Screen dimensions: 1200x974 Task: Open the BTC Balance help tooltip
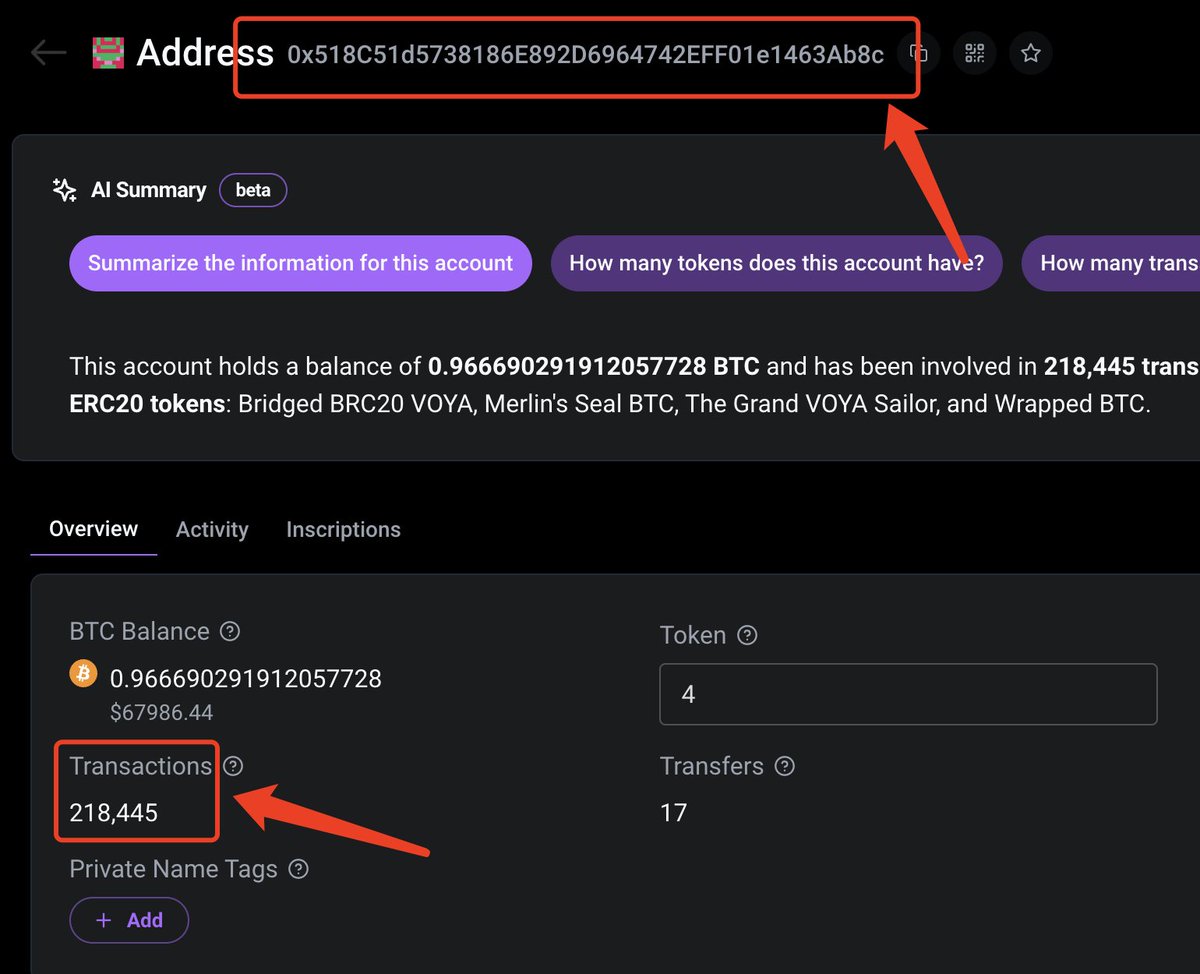click(x=229, y=631)
